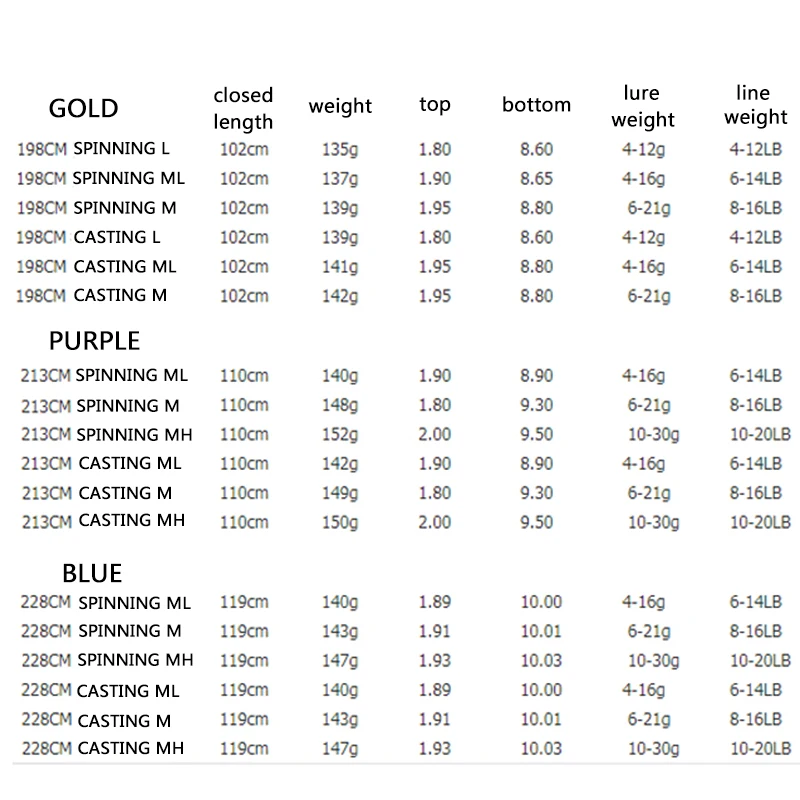This screenshot has height=800, width=800.
Task: Click the PURPLE section heading
Action: pos(94,341)
